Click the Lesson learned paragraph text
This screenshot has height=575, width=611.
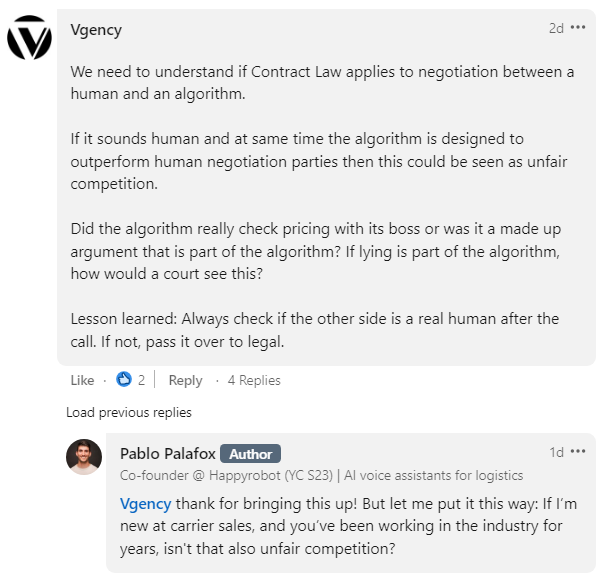(315, 330)
